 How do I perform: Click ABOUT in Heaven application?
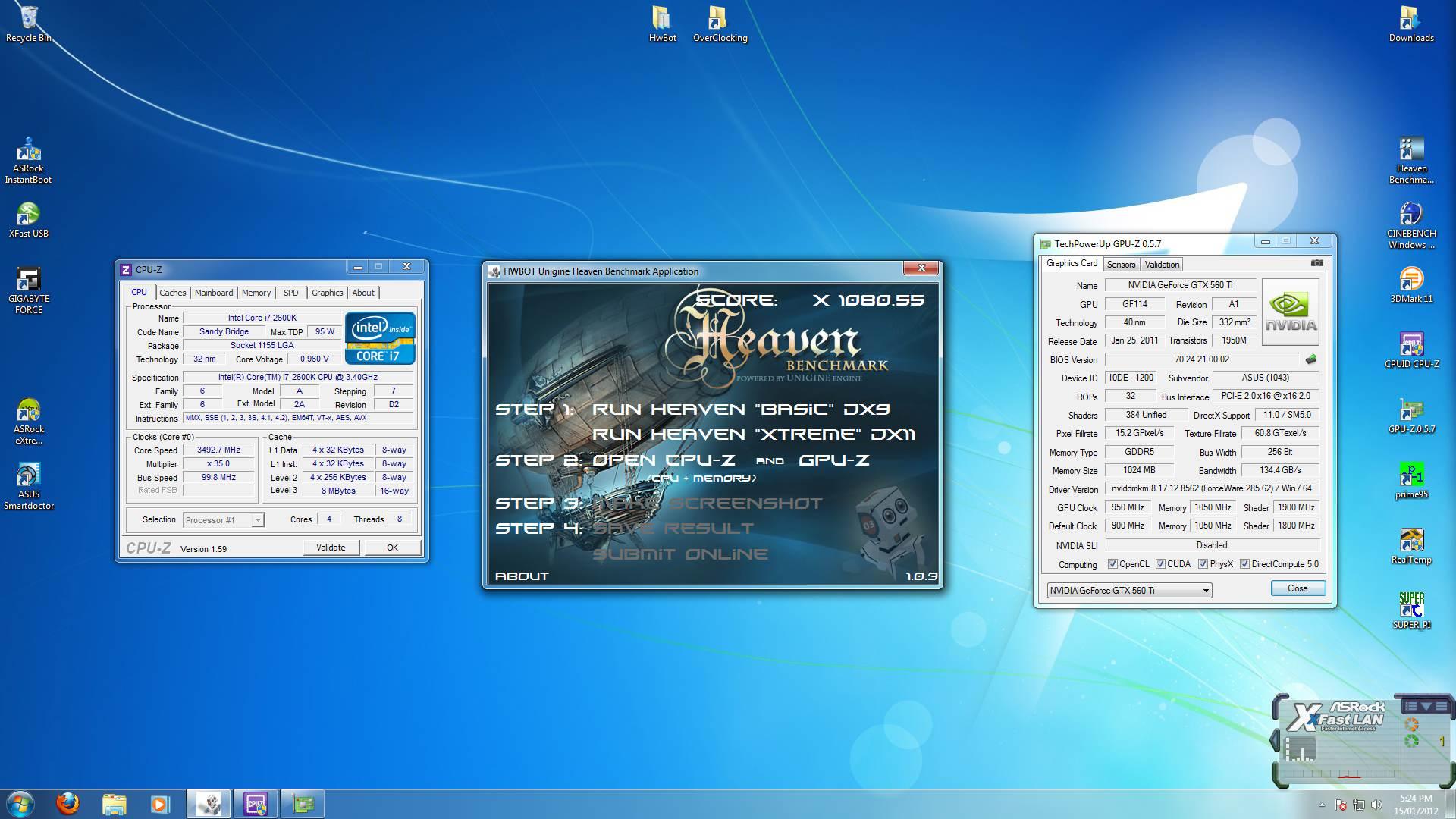tap(522, 576)
